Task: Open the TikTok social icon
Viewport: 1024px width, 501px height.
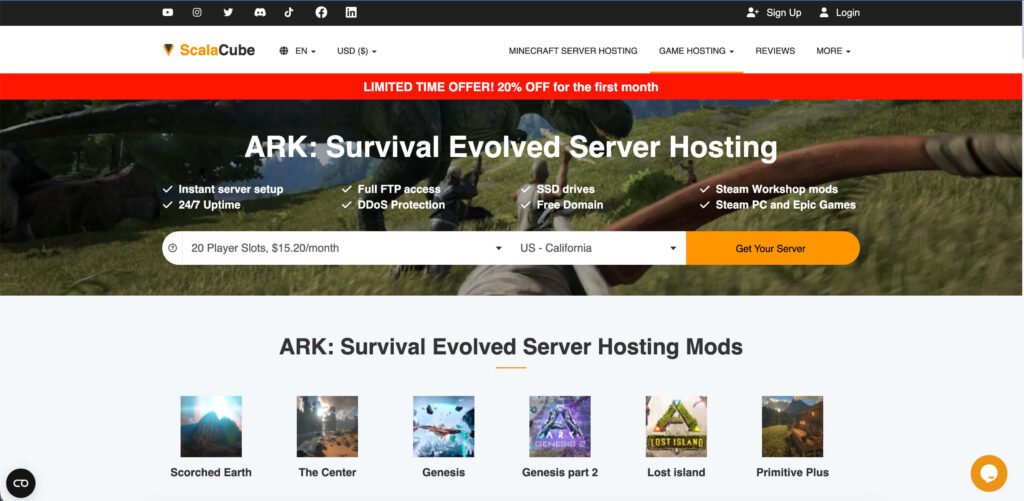Action: pyautogui.click(x=289, y=12)
